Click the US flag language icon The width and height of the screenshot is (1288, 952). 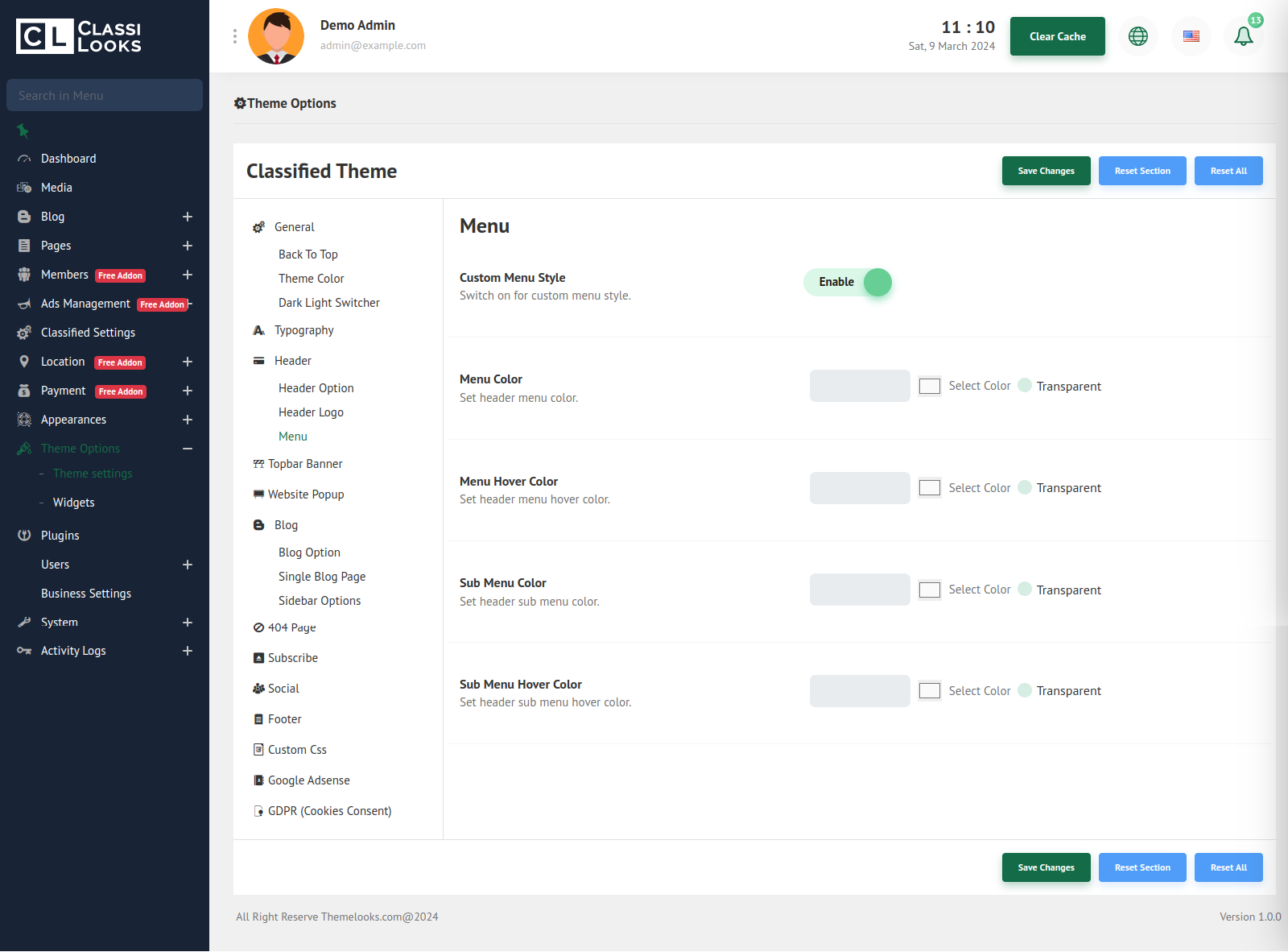pos(1191,36)
